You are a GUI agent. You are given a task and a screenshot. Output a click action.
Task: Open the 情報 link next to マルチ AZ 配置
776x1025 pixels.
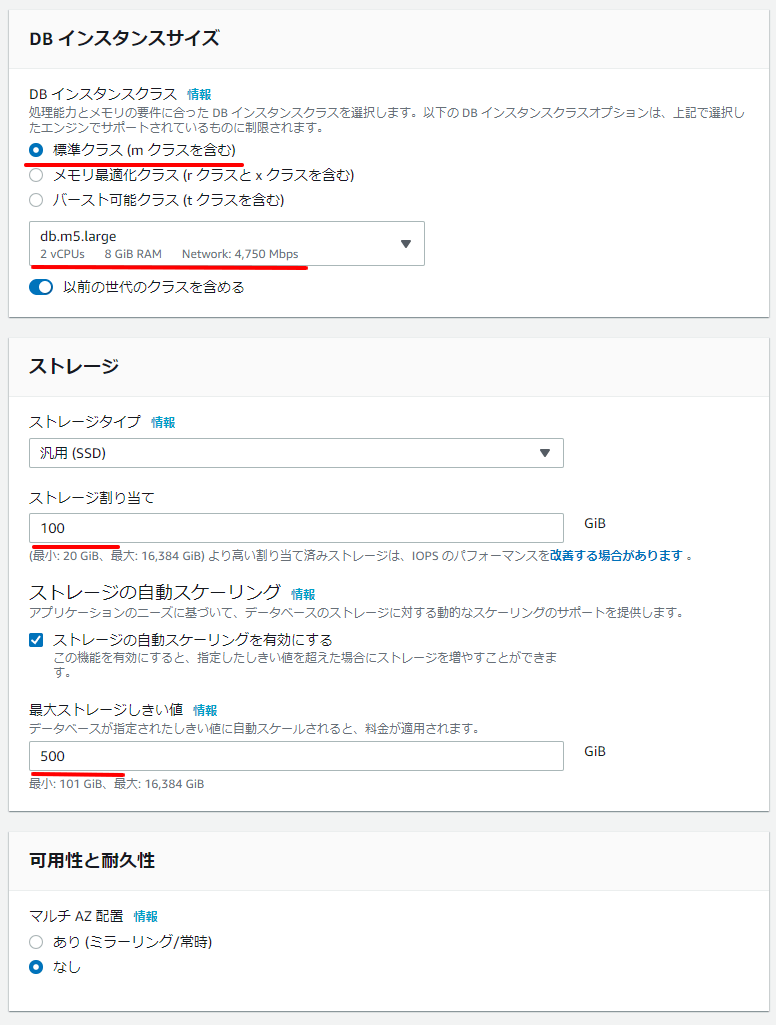(x=146, y=916)
